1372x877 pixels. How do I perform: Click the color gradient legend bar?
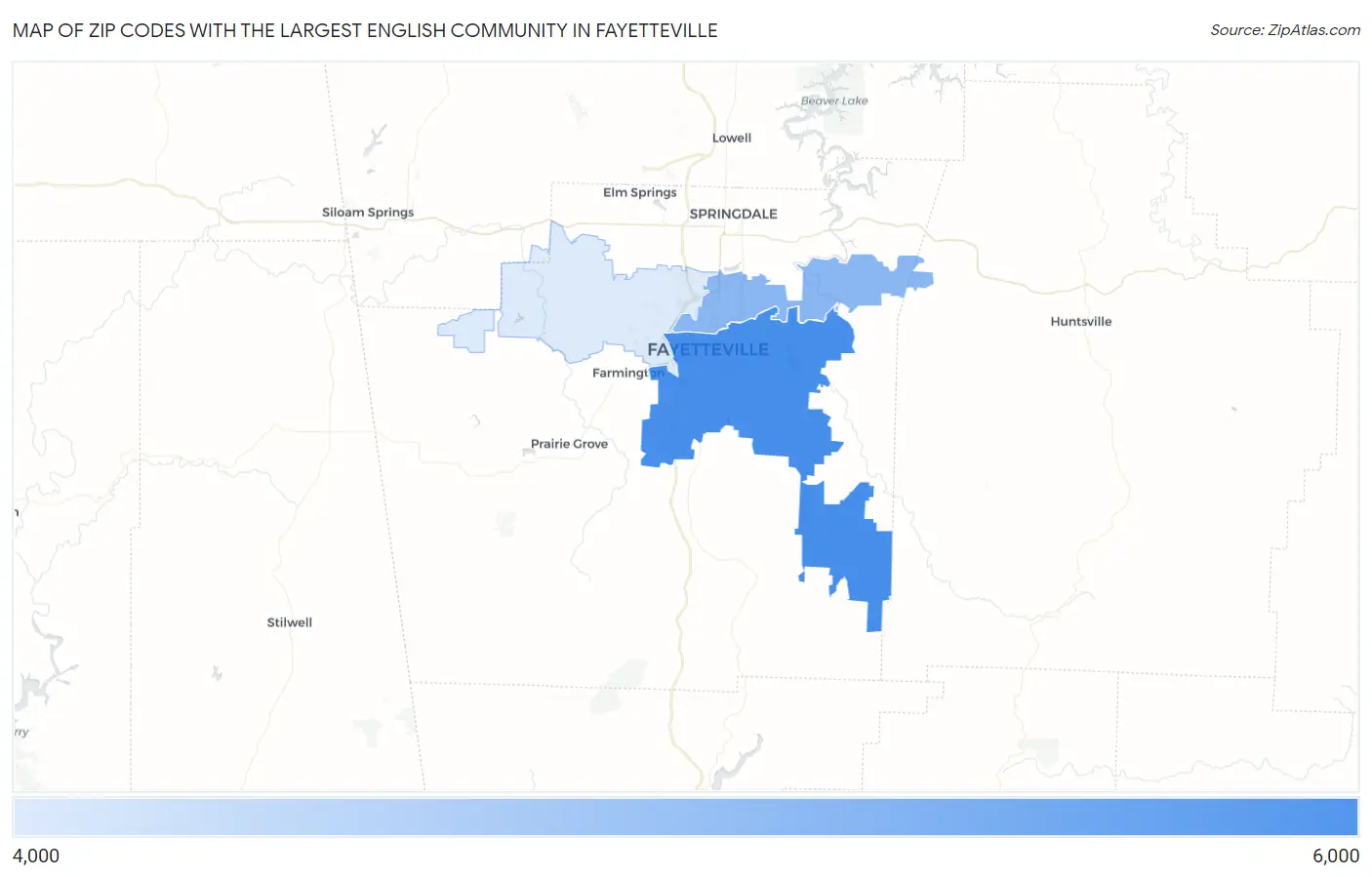686,817
